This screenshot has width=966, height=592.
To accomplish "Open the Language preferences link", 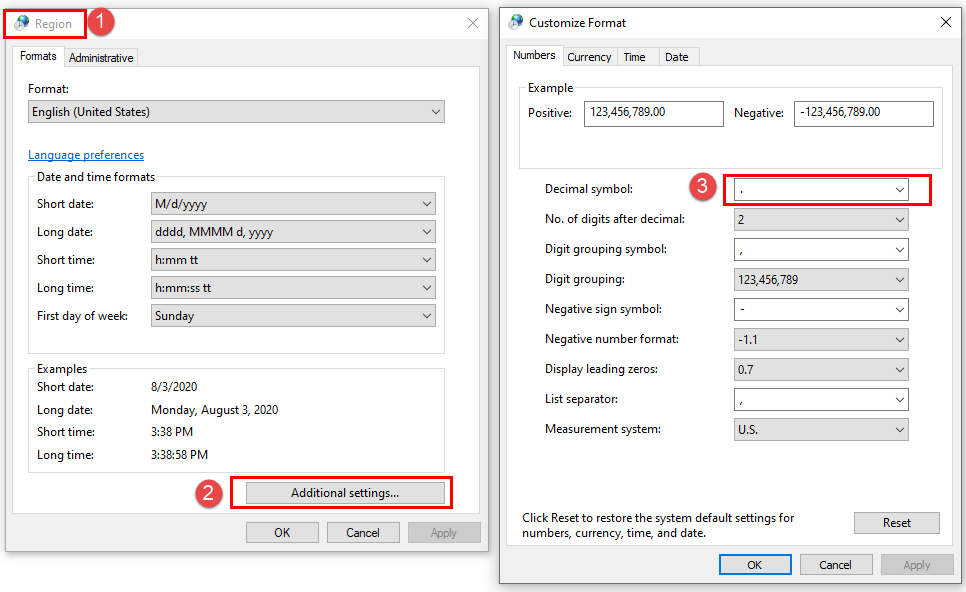I will 86,155.
